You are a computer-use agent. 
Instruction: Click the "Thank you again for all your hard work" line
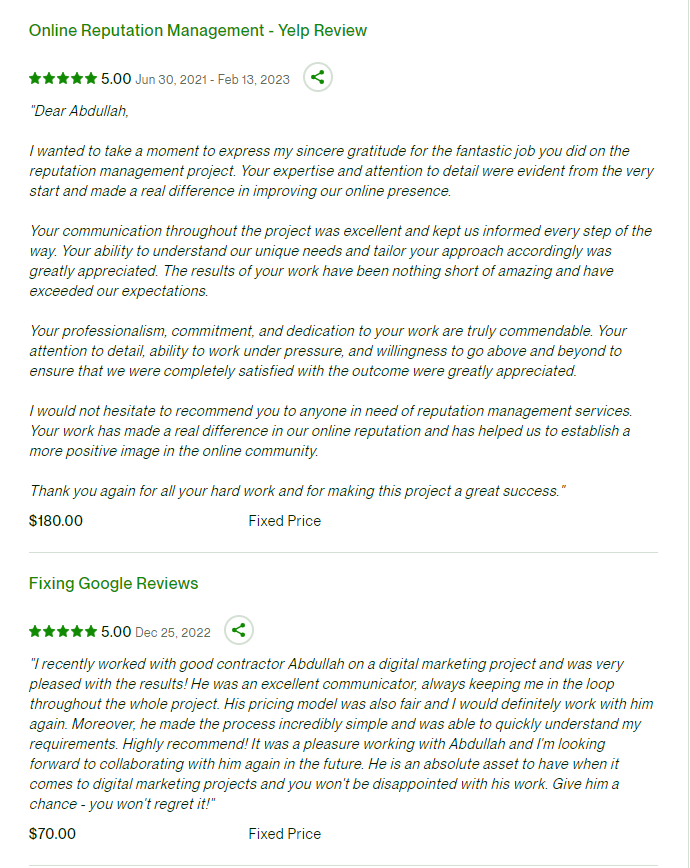click(297, 491)
